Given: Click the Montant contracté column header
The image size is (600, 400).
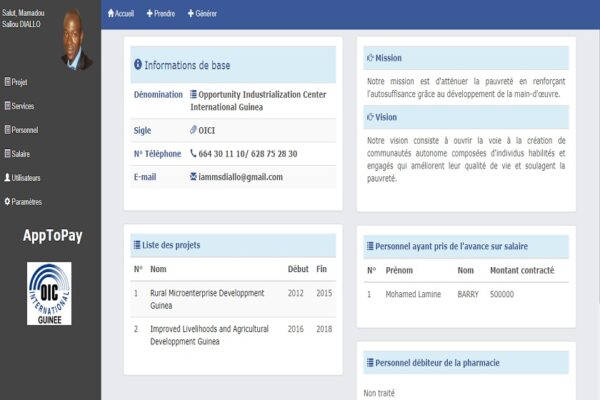Looking at the screenshot, I should coord(522,270).
